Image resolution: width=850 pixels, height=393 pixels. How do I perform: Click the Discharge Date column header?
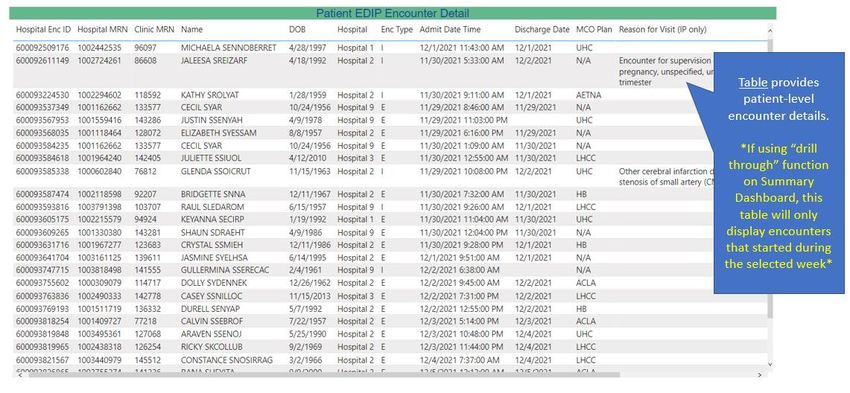[542, 29]
